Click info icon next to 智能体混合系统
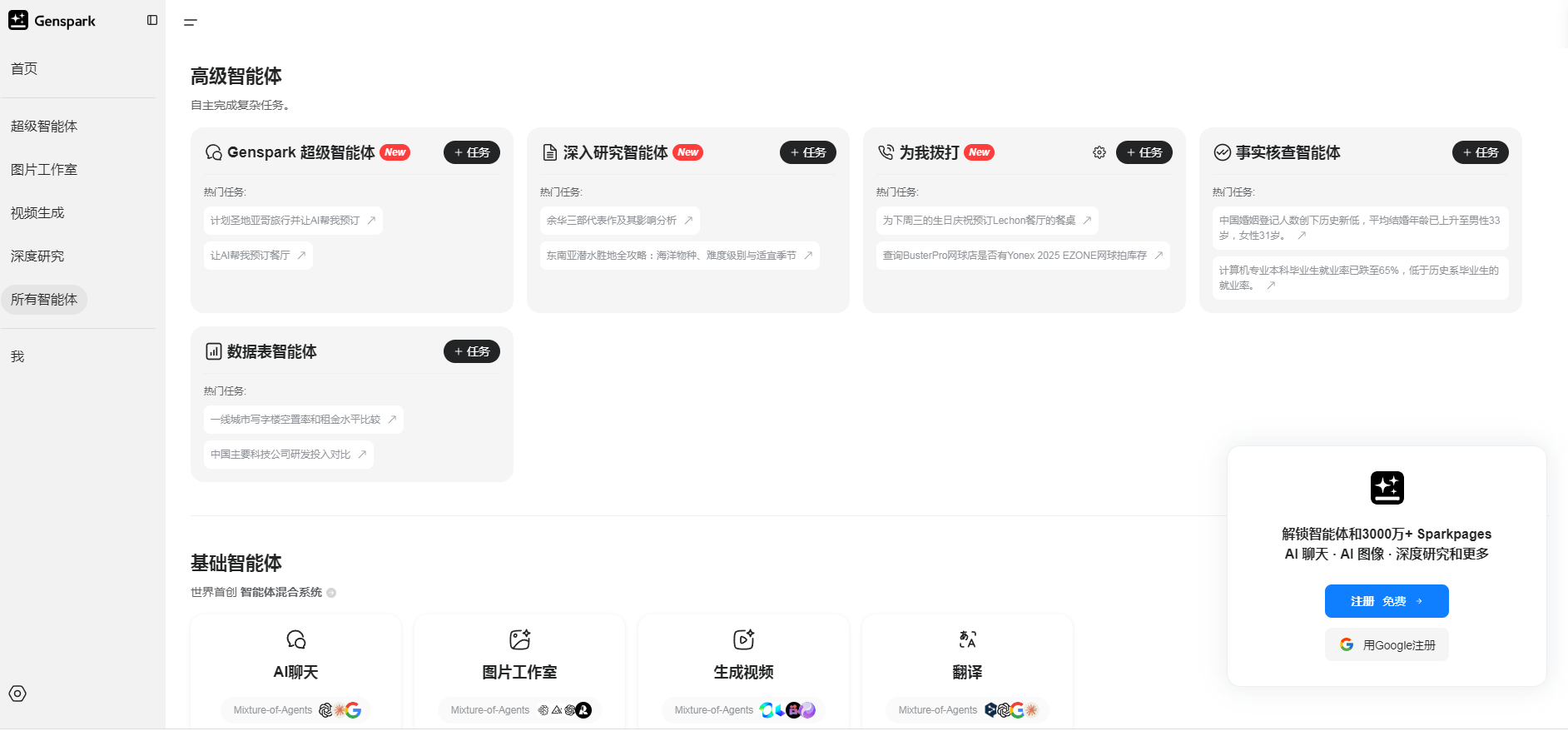 pos(331,593)
